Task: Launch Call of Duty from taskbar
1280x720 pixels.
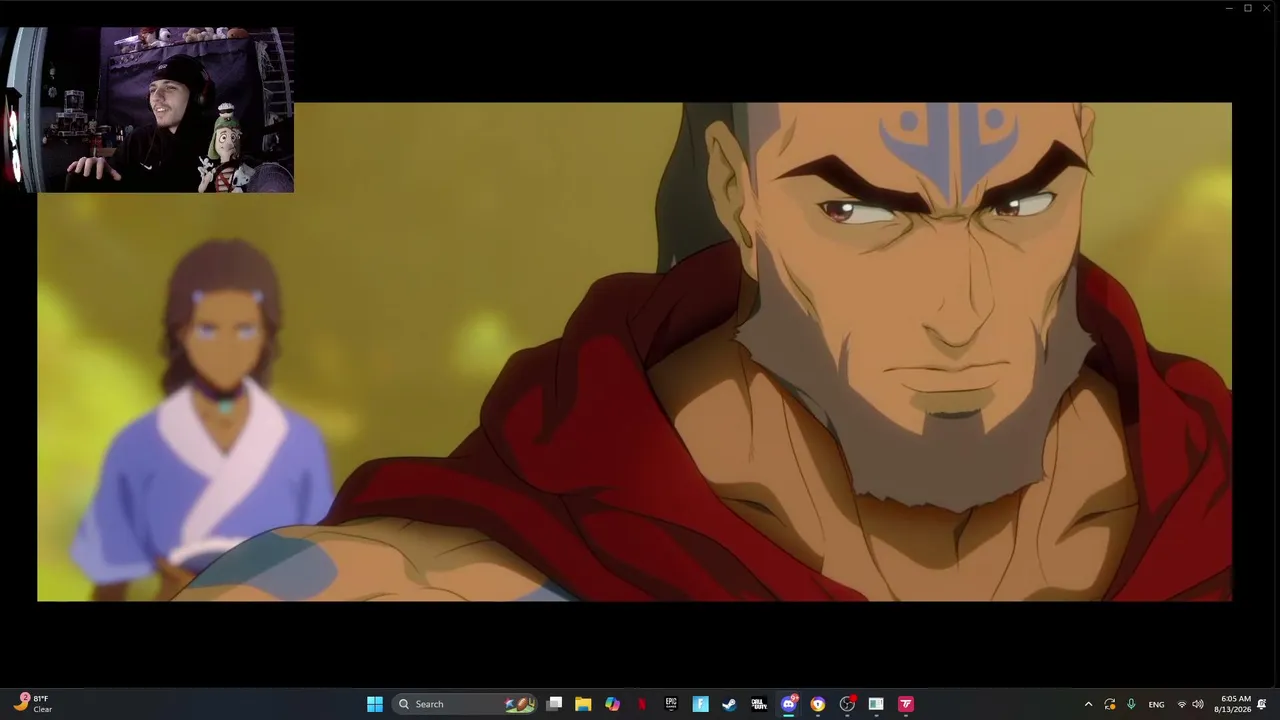Action: point(759,704)
